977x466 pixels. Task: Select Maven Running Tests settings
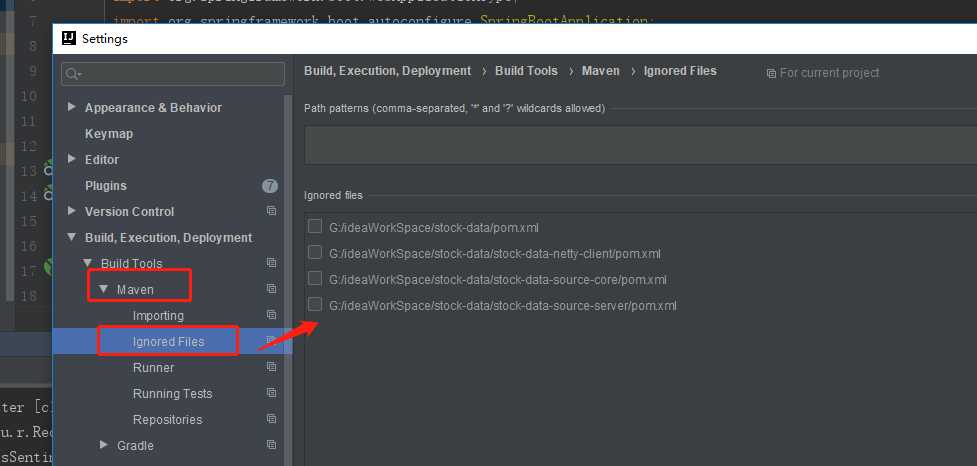173,394
